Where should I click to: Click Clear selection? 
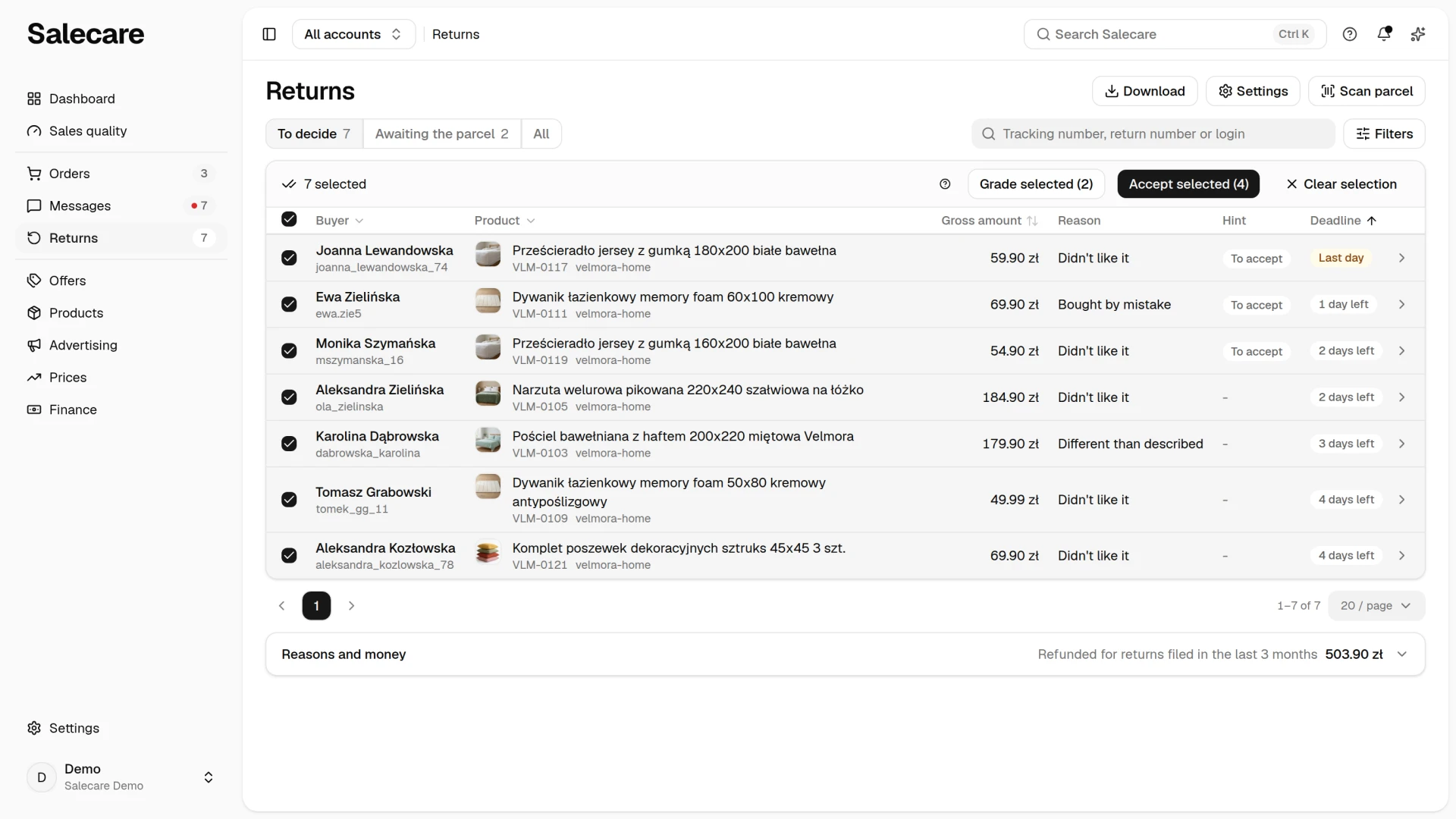(x=1341, y=184)
